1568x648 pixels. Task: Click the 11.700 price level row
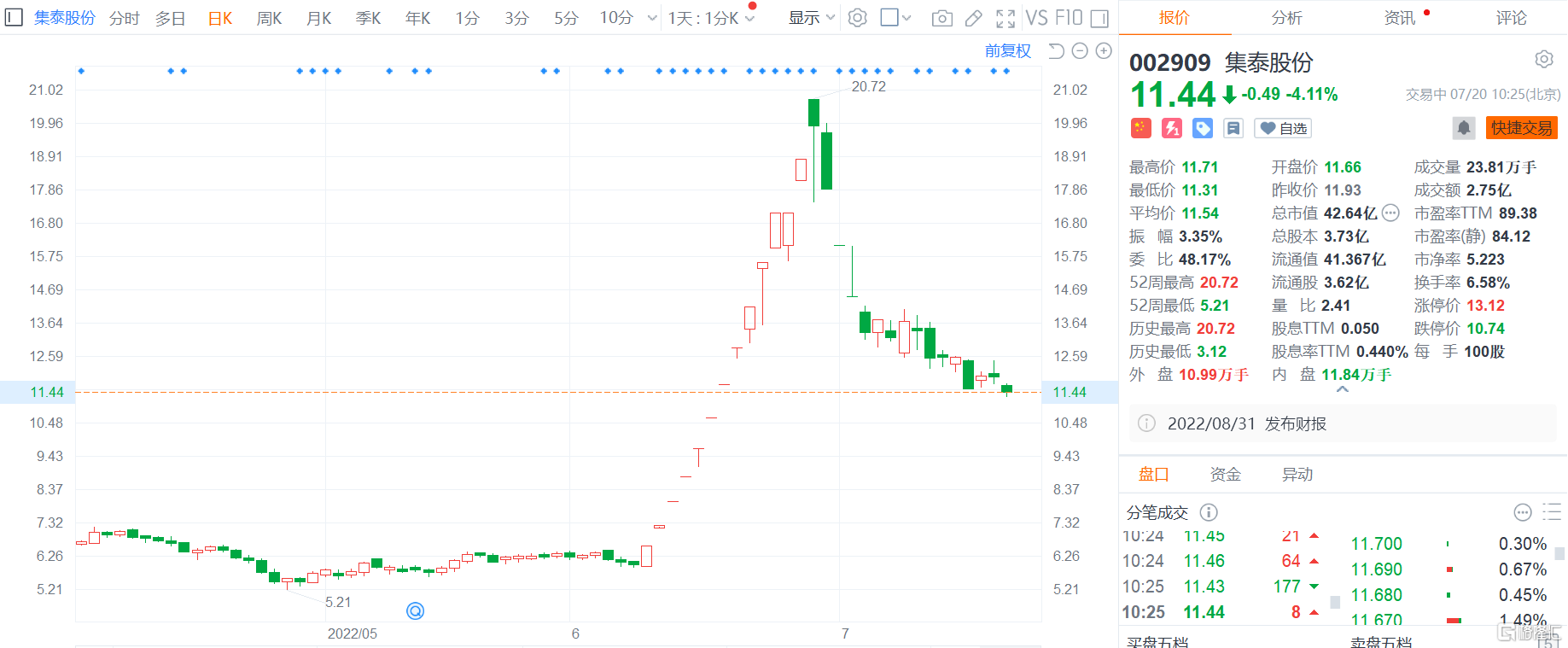pos(1449,544)
